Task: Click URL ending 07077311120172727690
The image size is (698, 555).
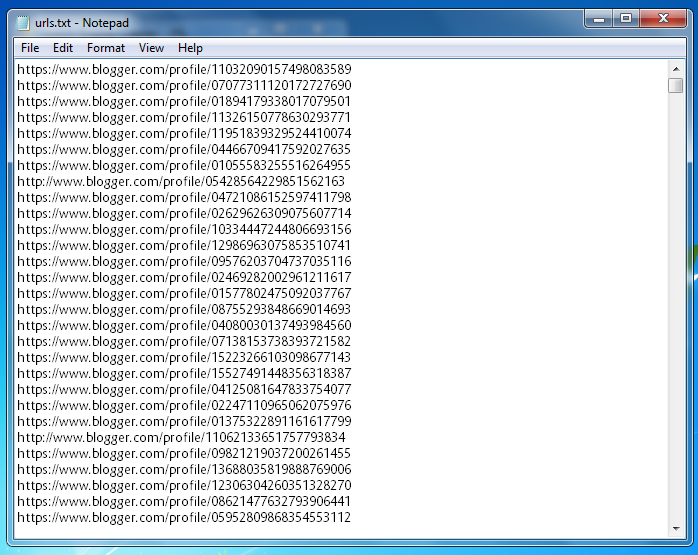Action: pyautogui.click(x=184, y=85)
